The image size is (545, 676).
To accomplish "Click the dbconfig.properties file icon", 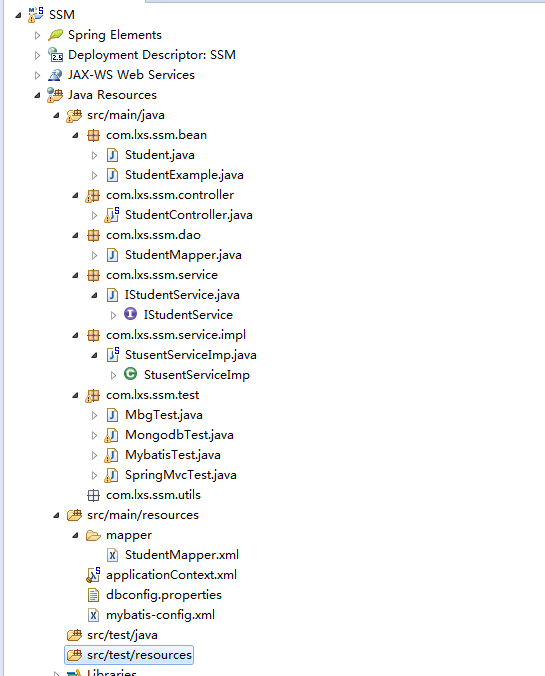I will pyautogui.click(x=93, y=595).
